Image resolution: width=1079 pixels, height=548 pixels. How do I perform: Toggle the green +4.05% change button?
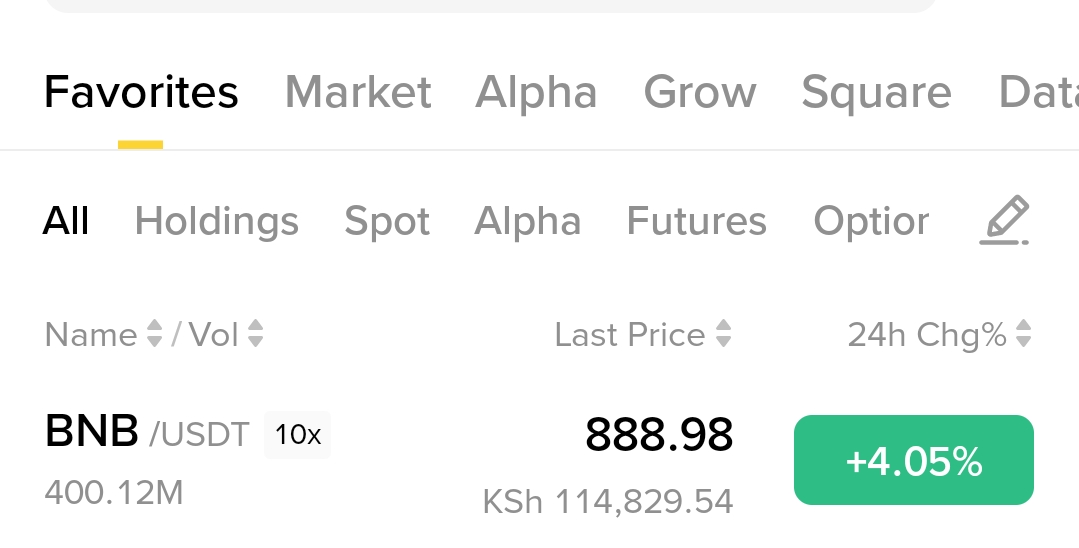click(913, 461)
